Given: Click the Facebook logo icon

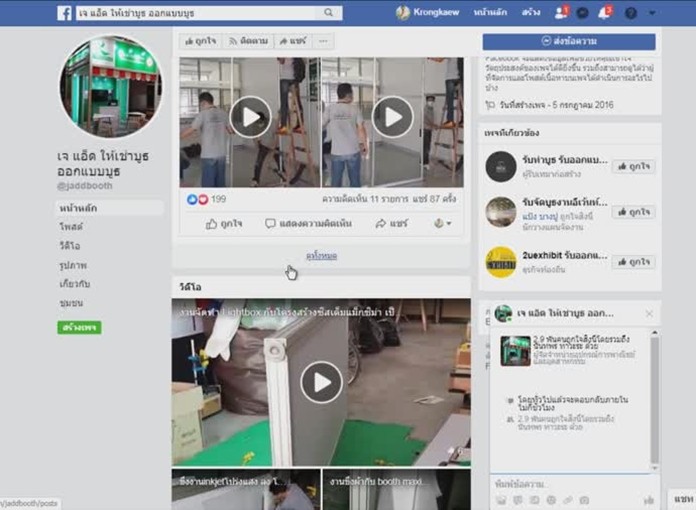Looking at the screenshot, I should click(64, 13).
